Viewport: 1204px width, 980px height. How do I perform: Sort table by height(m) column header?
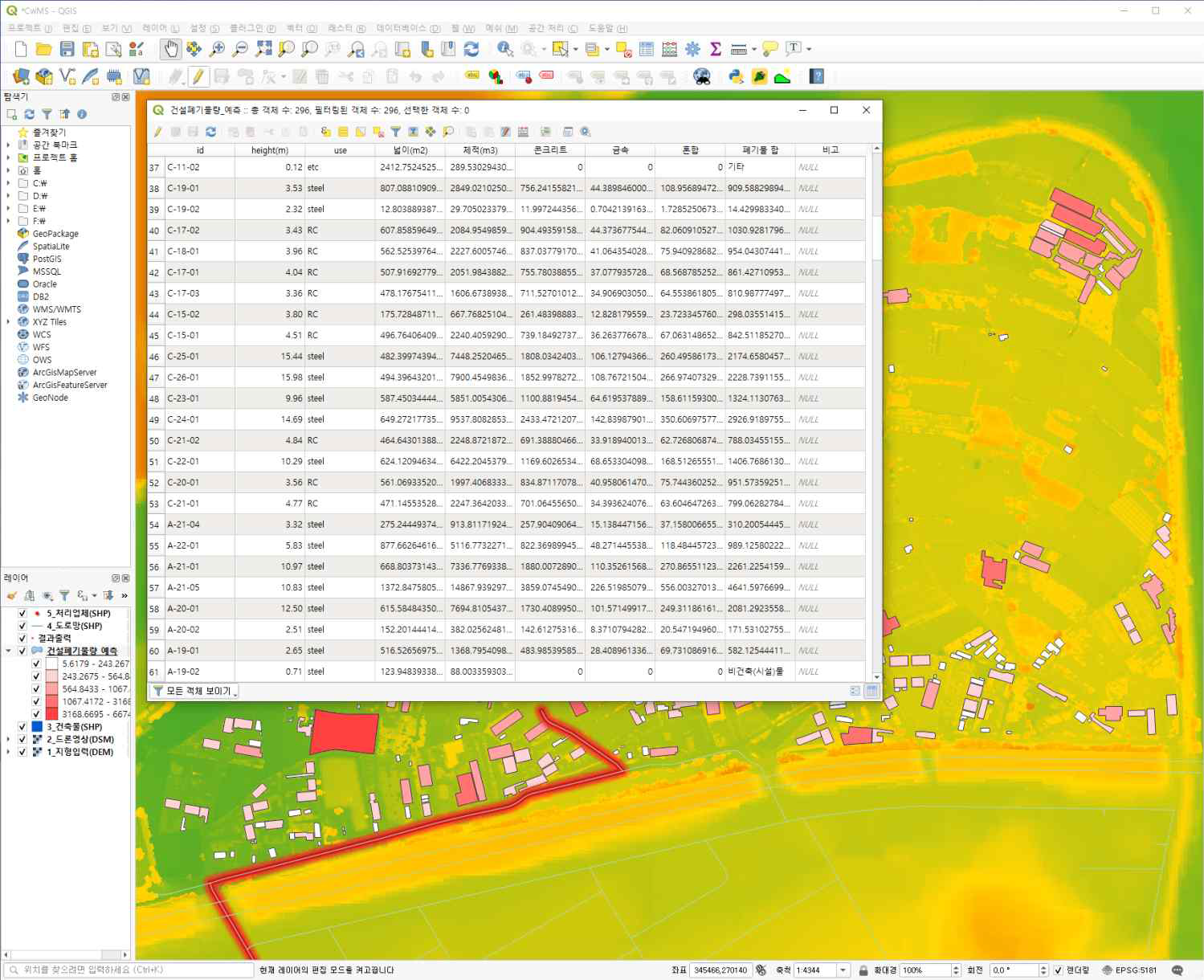click(270, 150)
